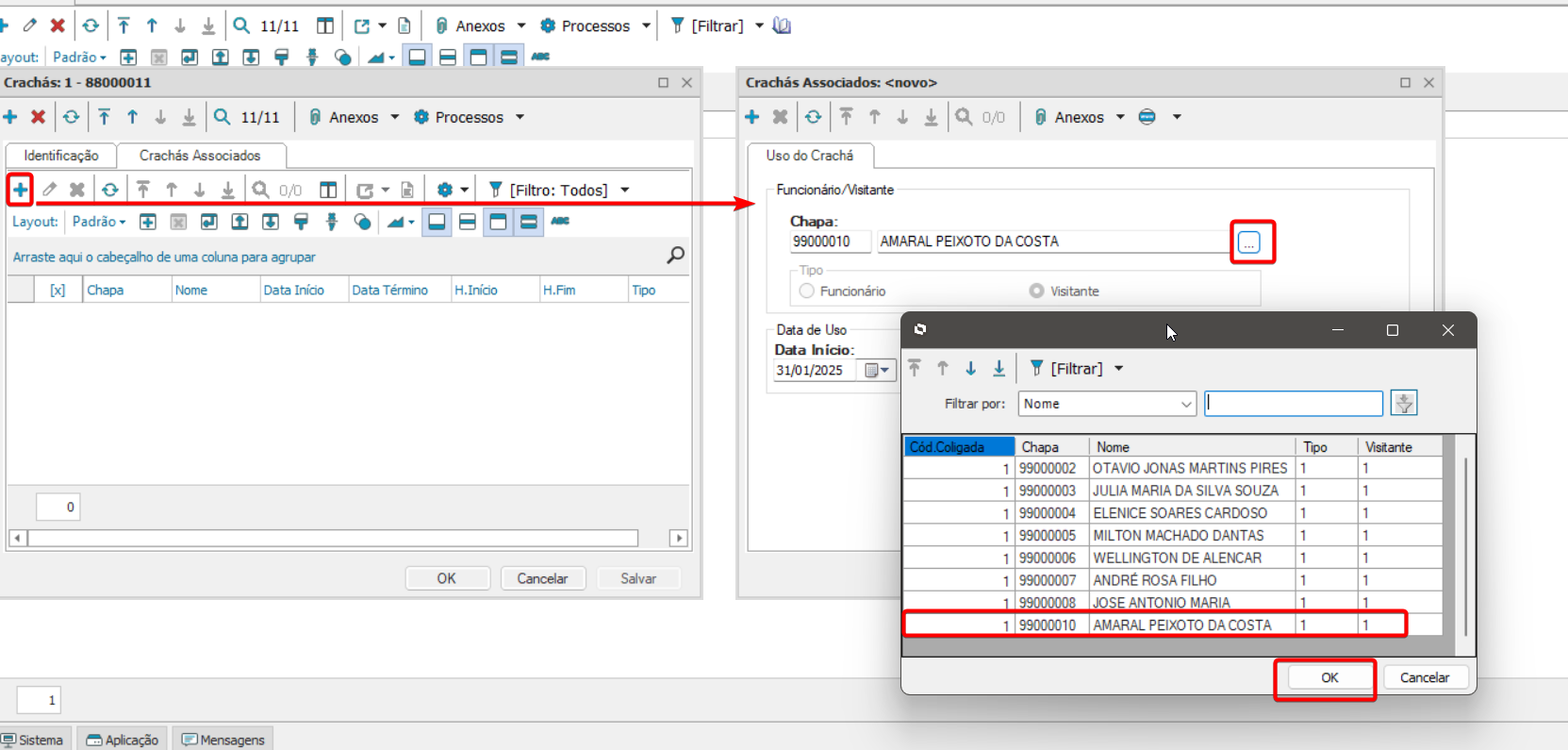The image size is (1568, 750).
Task: Toggle bottom-bar panel button in top Layout row
Action: point(417,57)
